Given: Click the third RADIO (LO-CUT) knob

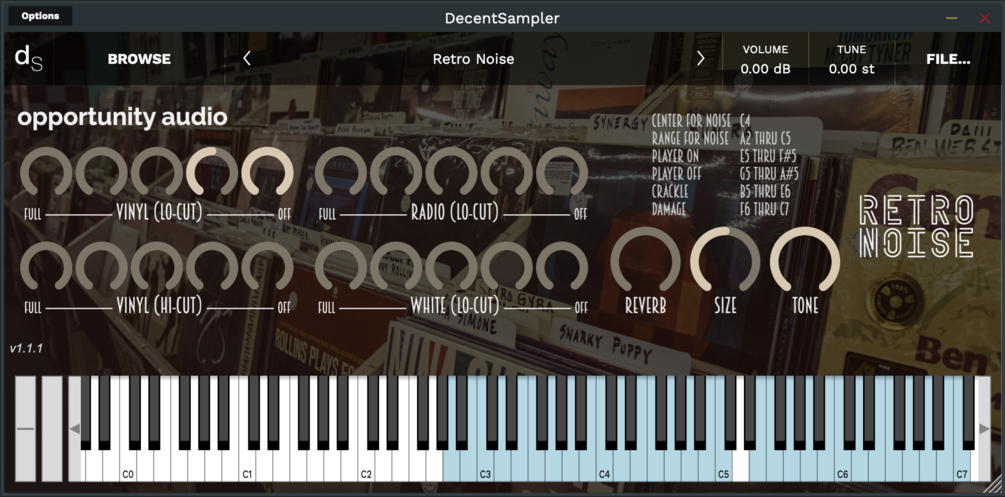Looking at the screenshot, I should [x=452, y=173].
